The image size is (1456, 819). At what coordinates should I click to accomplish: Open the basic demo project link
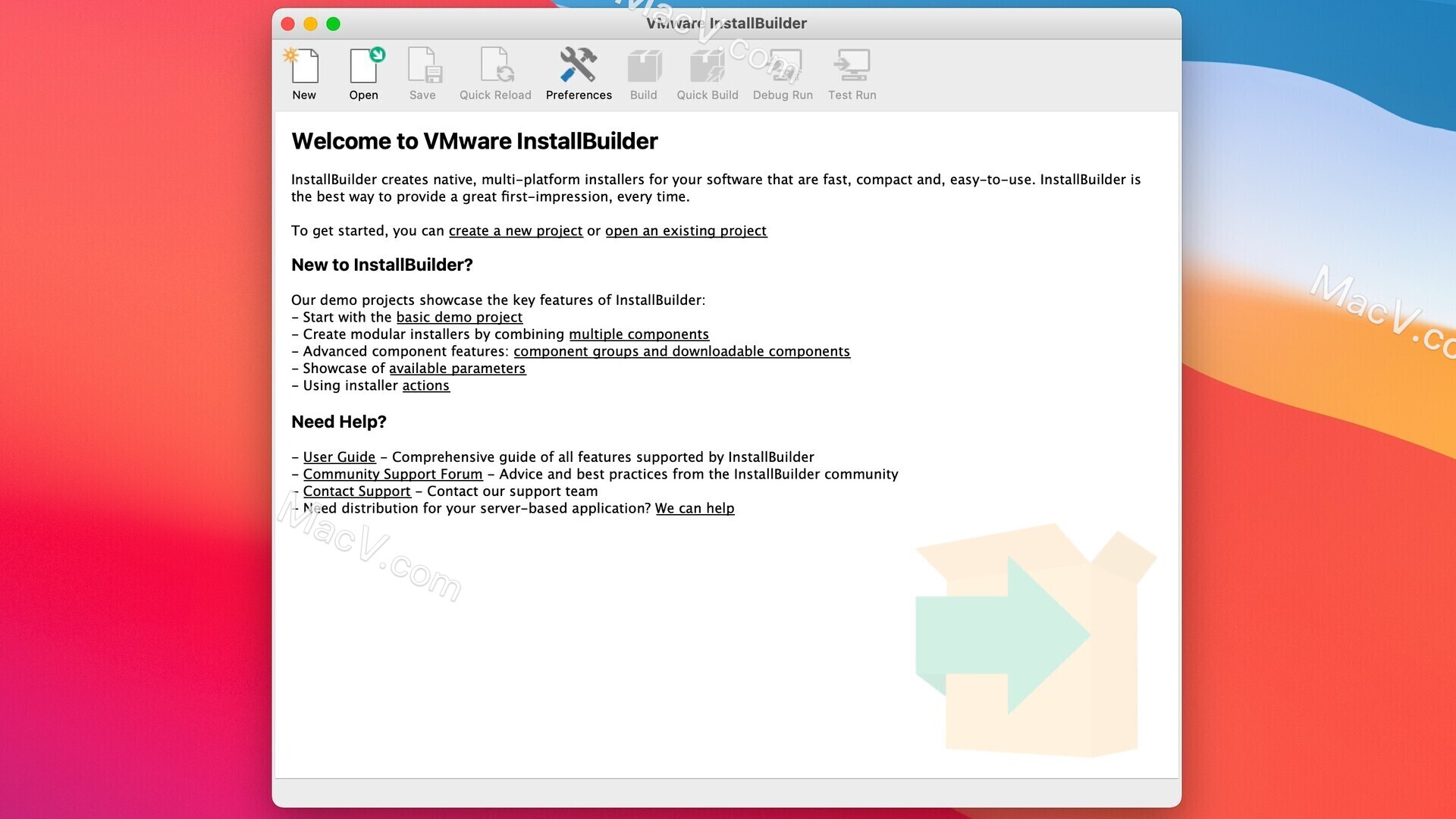460,317
